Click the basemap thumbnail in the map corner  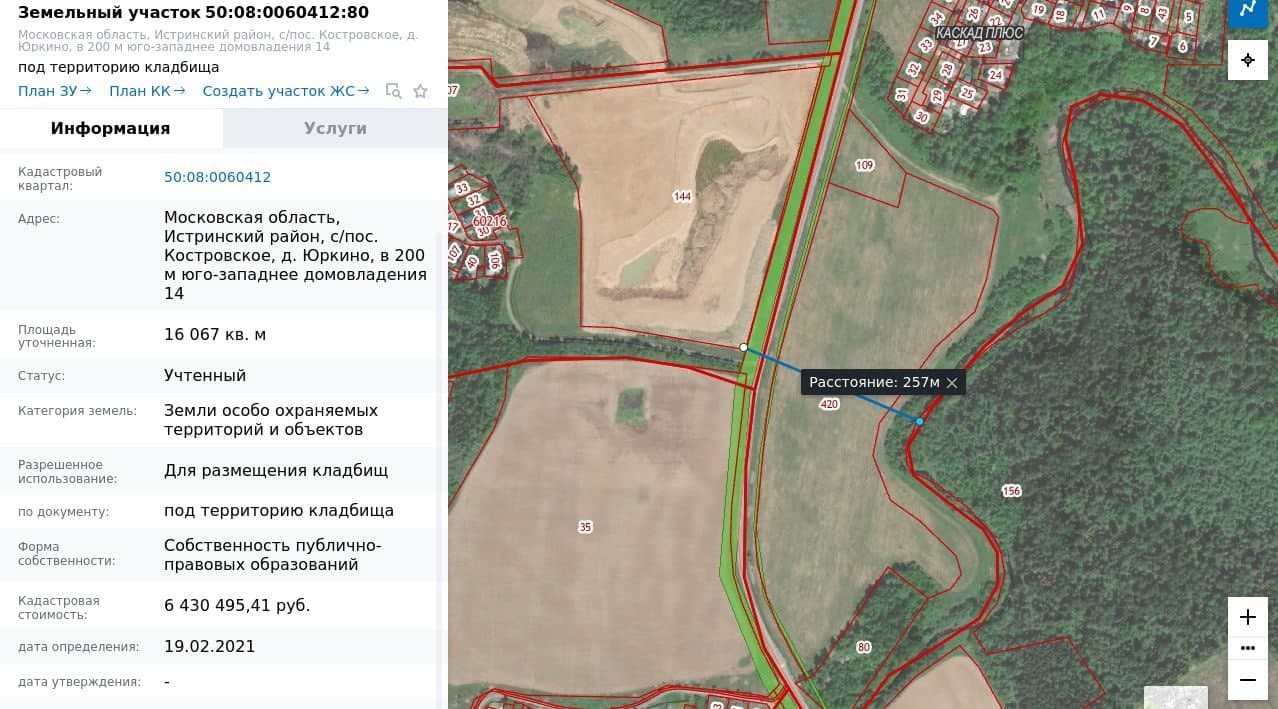click(1176, 697)
